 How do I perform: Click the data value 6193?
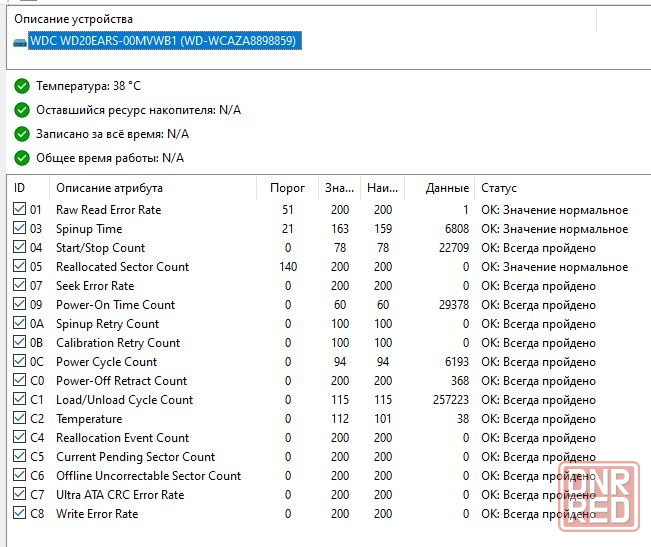point(457,362)
